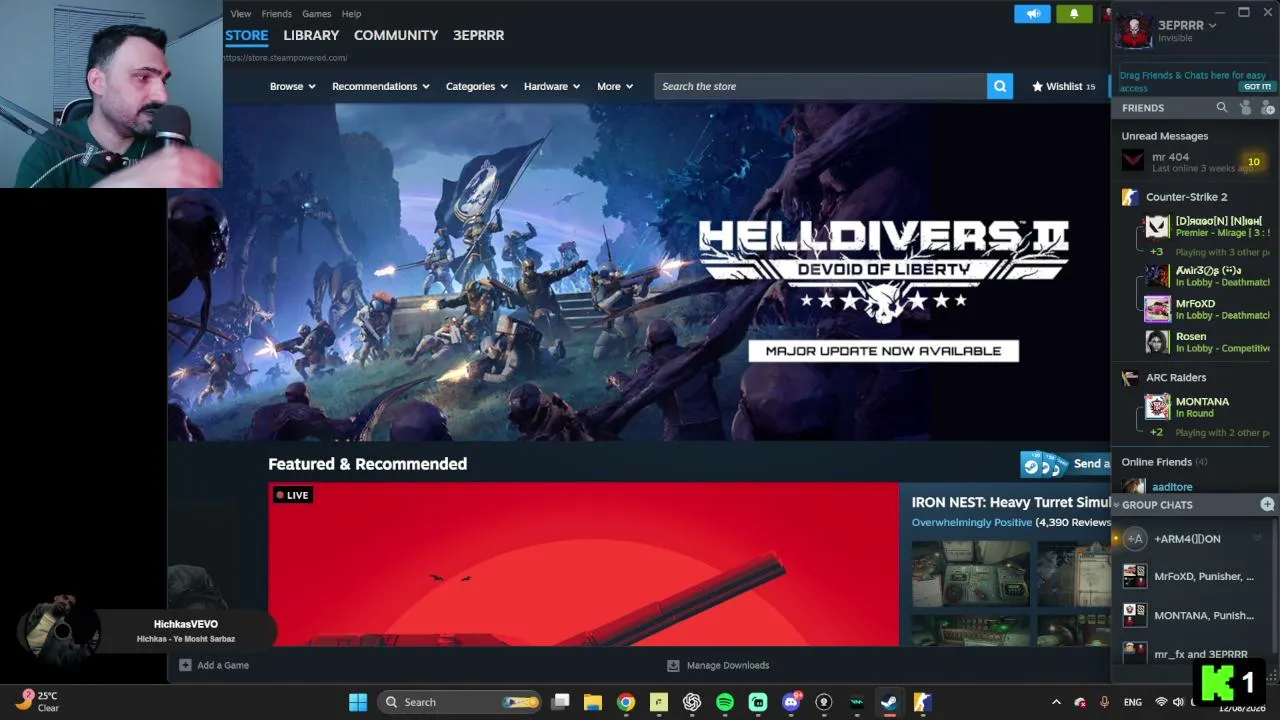Open Task View on taskbar

pos(561,702)
